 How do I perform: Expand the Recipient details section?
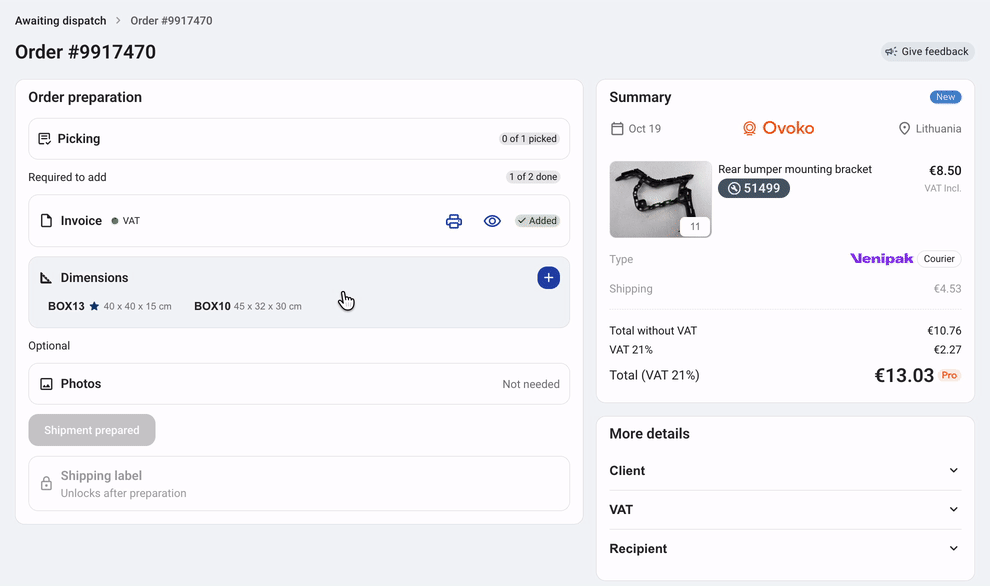click(785, 549)
